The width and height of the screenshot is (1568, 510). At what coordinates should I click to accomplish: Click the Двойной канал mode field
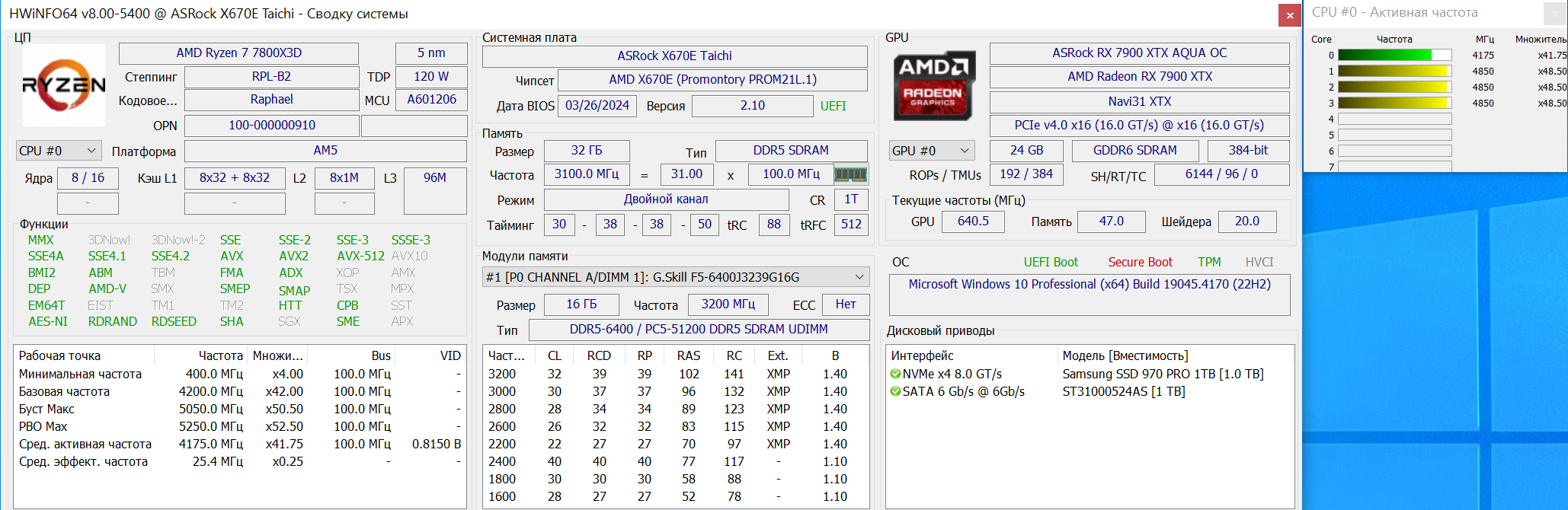click(666, 199)
